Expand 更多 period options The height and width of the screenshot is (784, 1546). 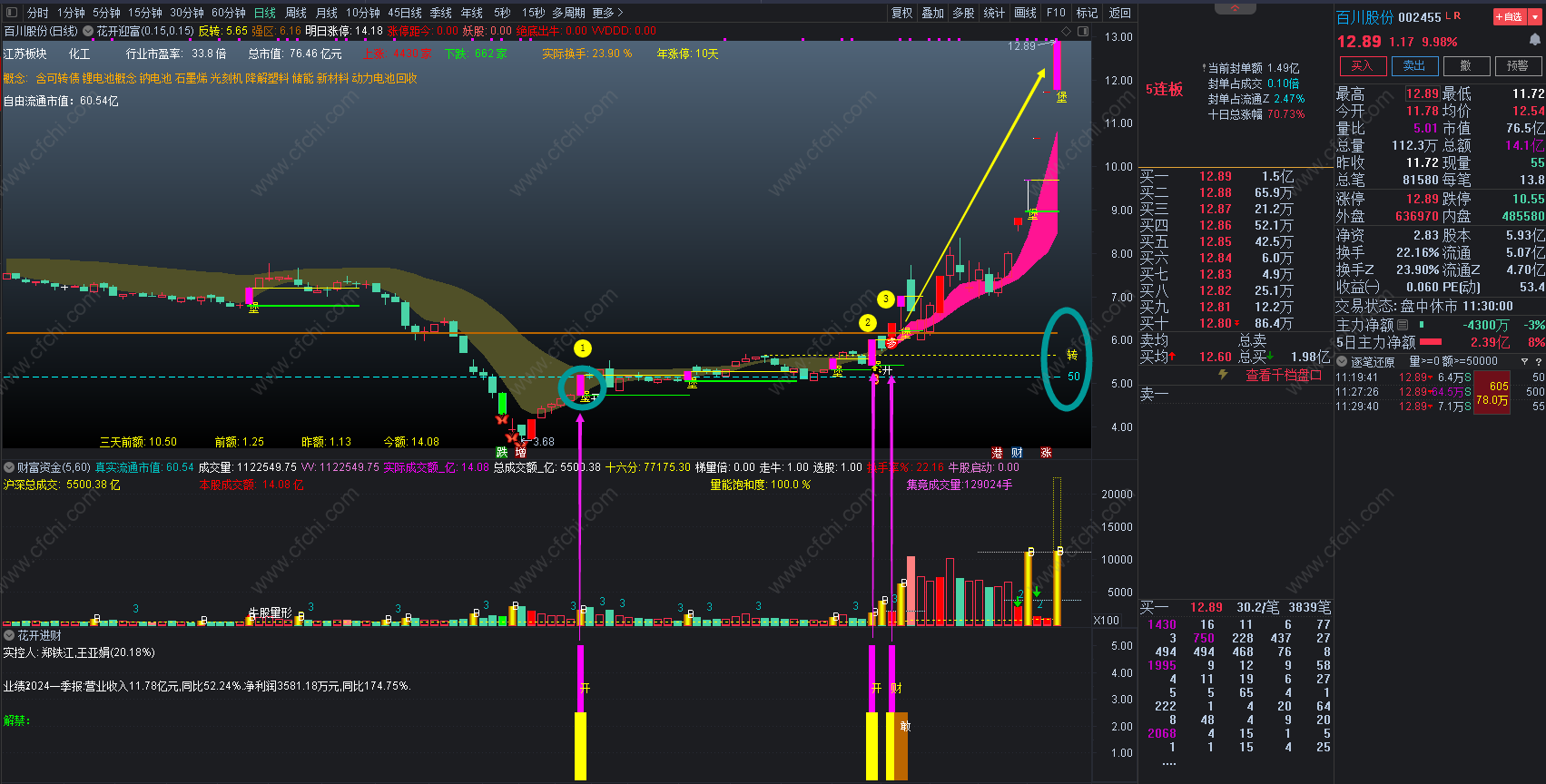[x=607, y=13]
